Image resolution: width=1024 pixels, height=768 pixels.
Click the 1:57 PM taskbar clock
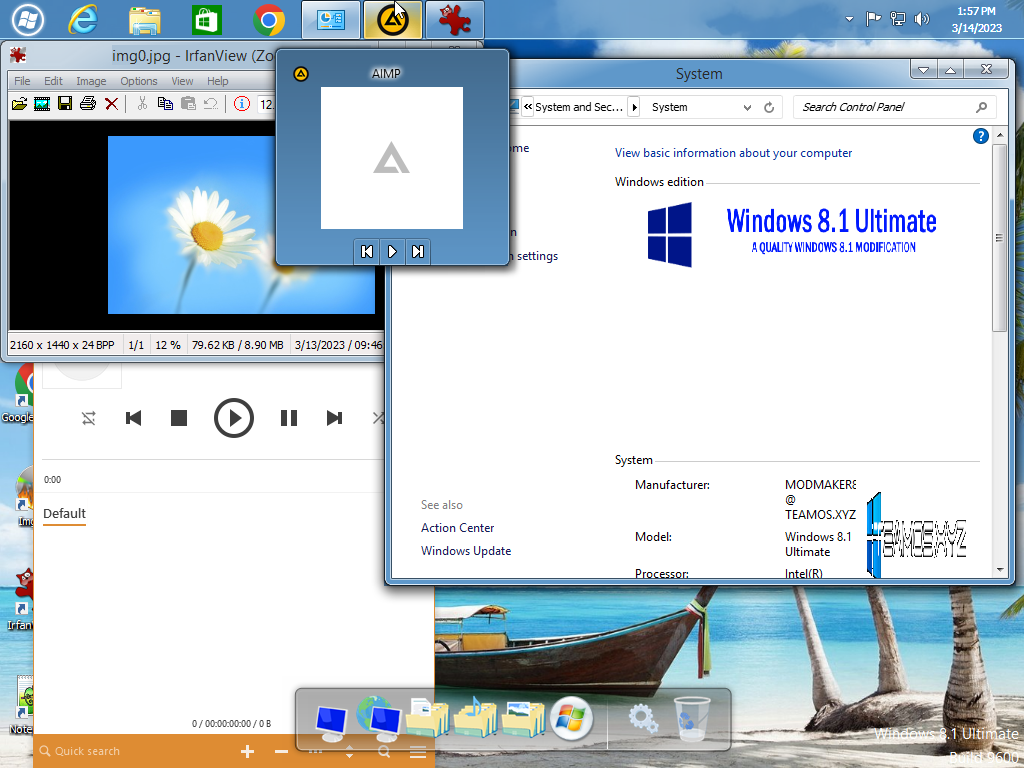(x=976, y=20)
